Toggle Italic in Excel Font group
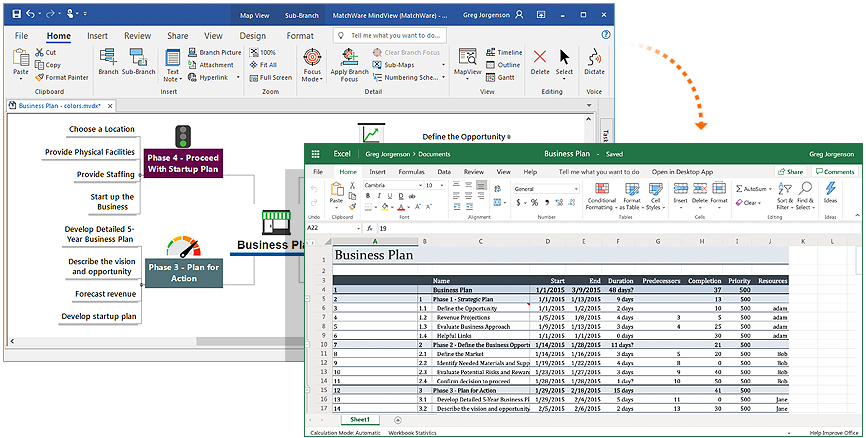Image resolution: width=866 pixels, height=438 pixels. pyautogui.click(x=380, y=196)
